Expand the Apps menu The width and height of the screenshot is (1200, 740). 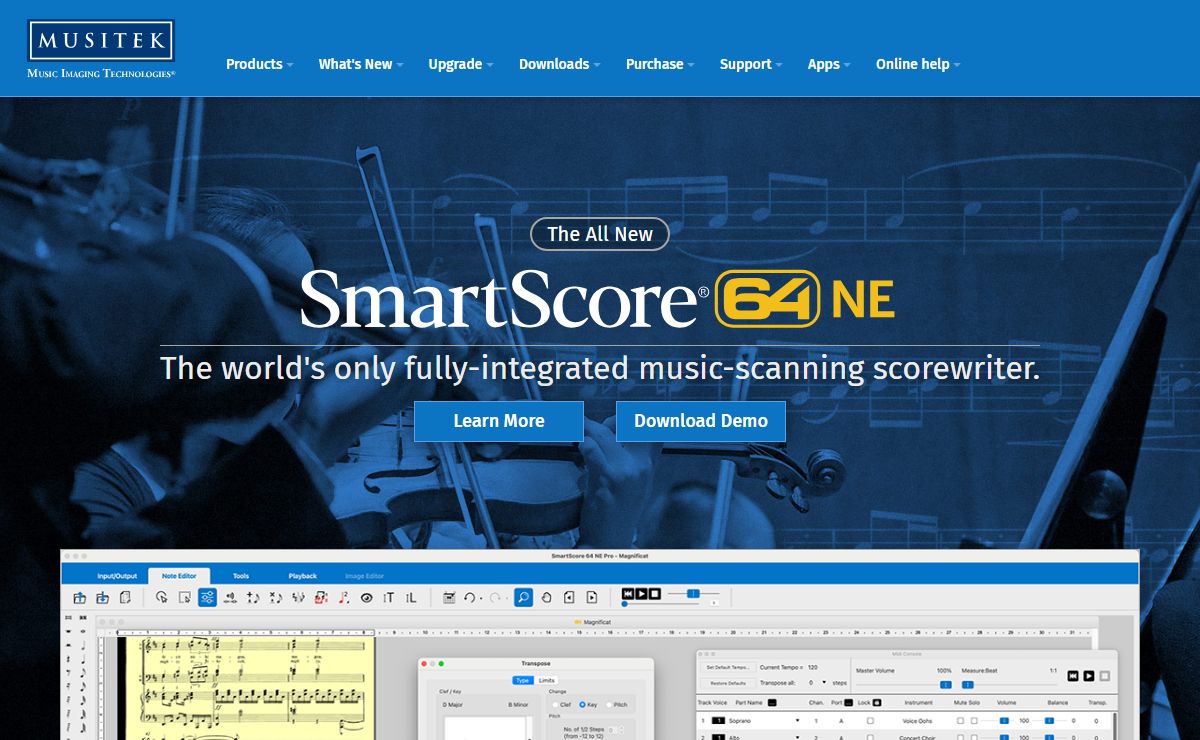coord(829,64)
